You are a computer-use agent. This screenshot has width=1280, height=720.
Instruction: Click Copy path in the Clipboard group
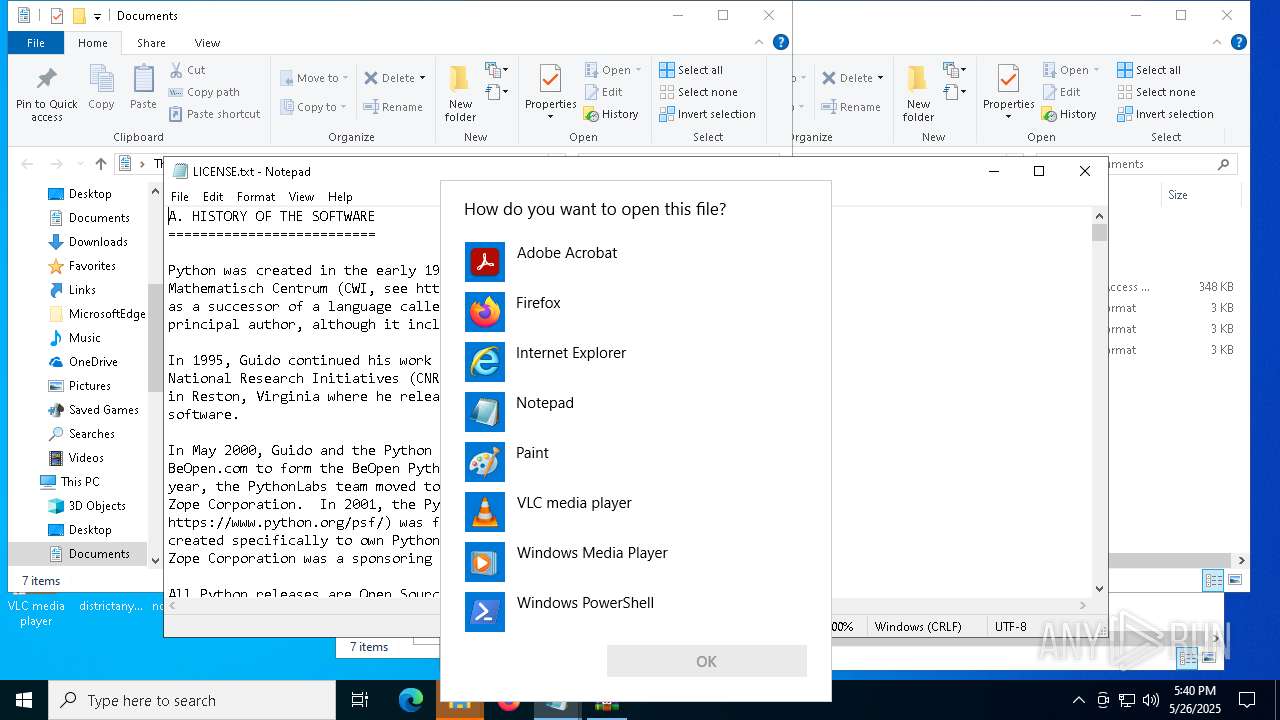(204, 92)
